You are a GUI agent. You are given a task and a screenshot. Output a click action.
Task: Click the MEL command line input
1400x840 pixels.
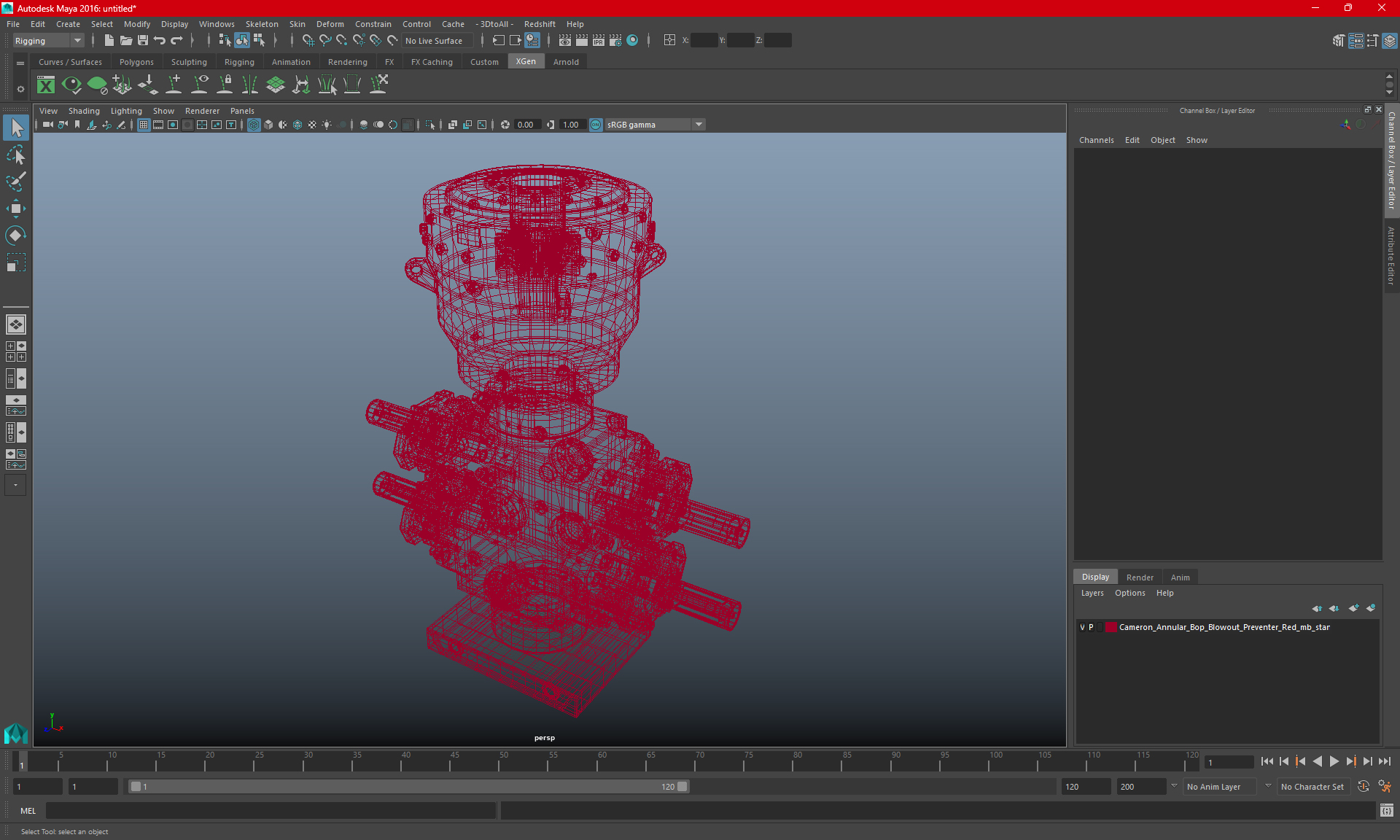click(x=271, y=811)
